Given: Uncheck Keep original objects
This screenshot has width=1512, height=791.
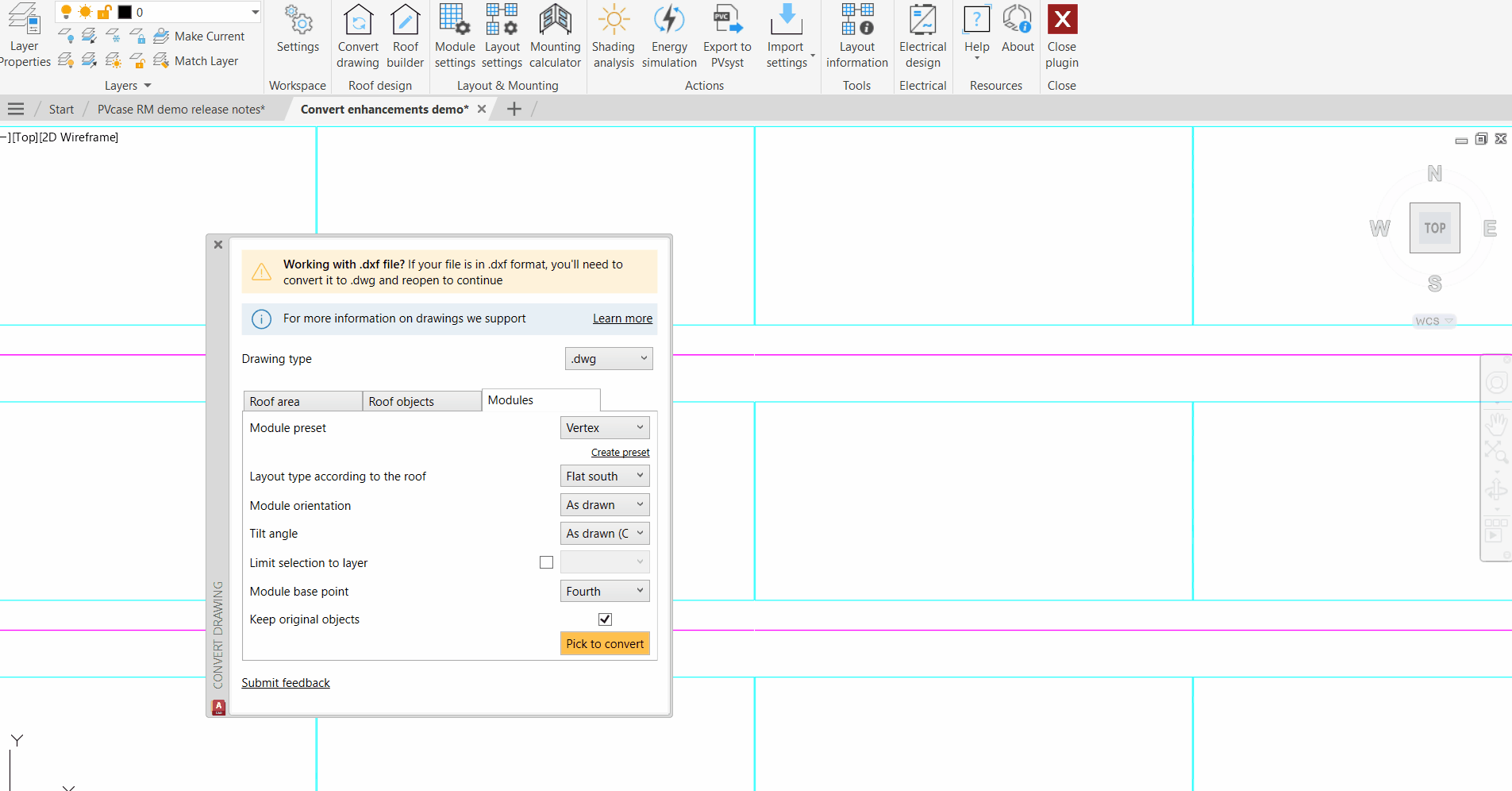Looking at the screenshot, I should [605, 619].
